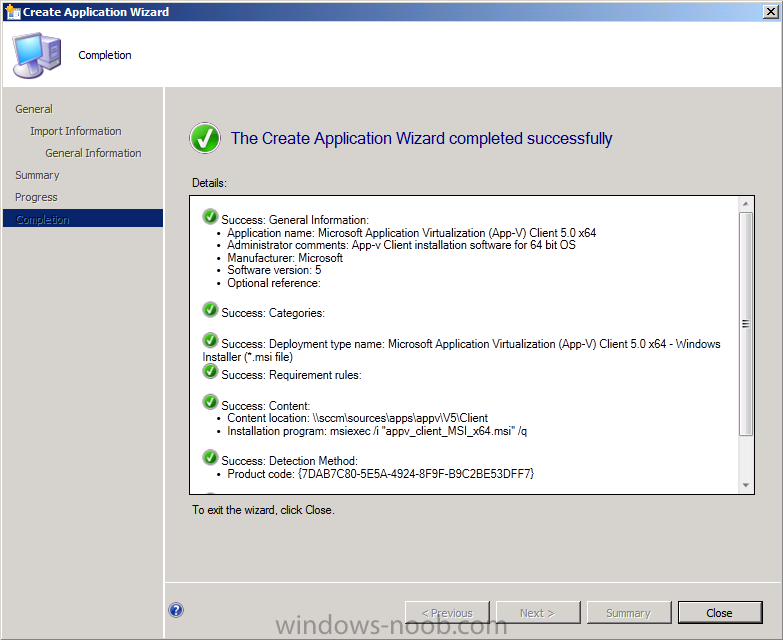
Task: Select Summary step in wizard sidebar
Action: (37, 175)
